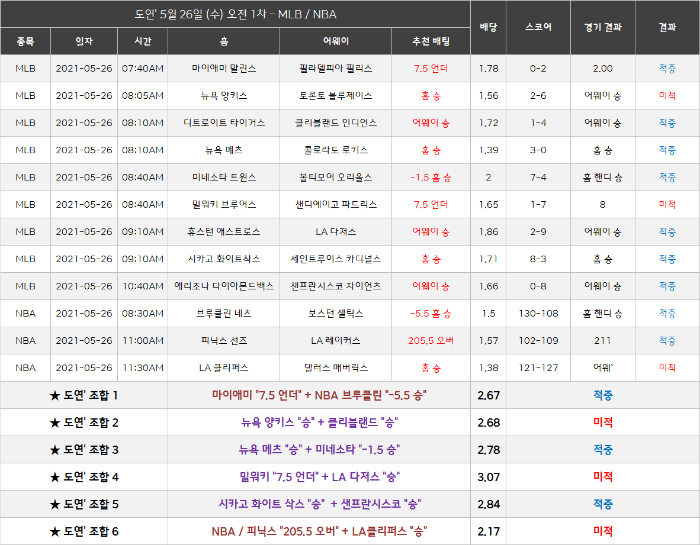Click the 조합 3 combination description text

point(319,450)
